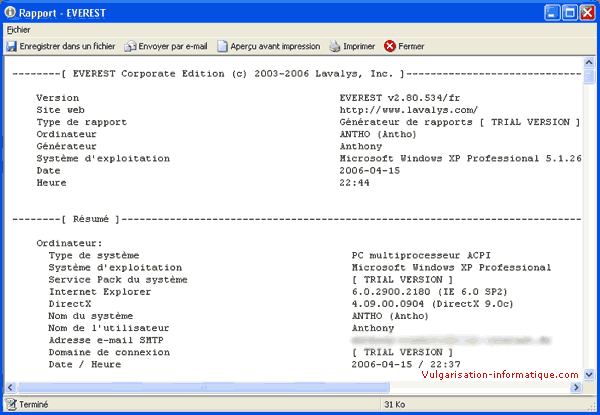Open Aperçu avant impression
The width and height of the screenshot is (600, 415).
click(275, 46)
